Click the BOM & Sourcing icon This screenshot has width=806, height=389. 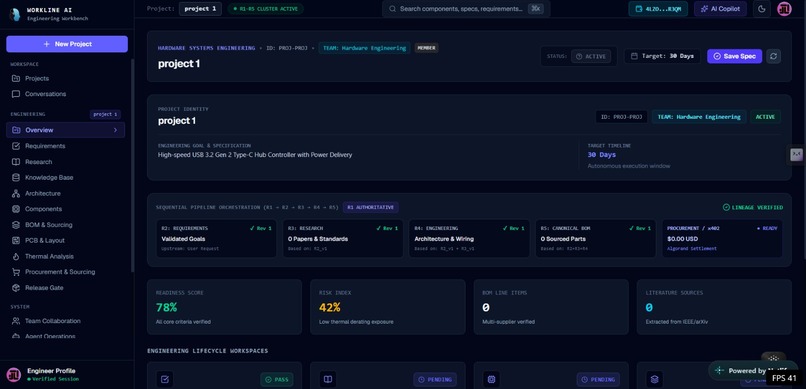click(x=16, y=225)
